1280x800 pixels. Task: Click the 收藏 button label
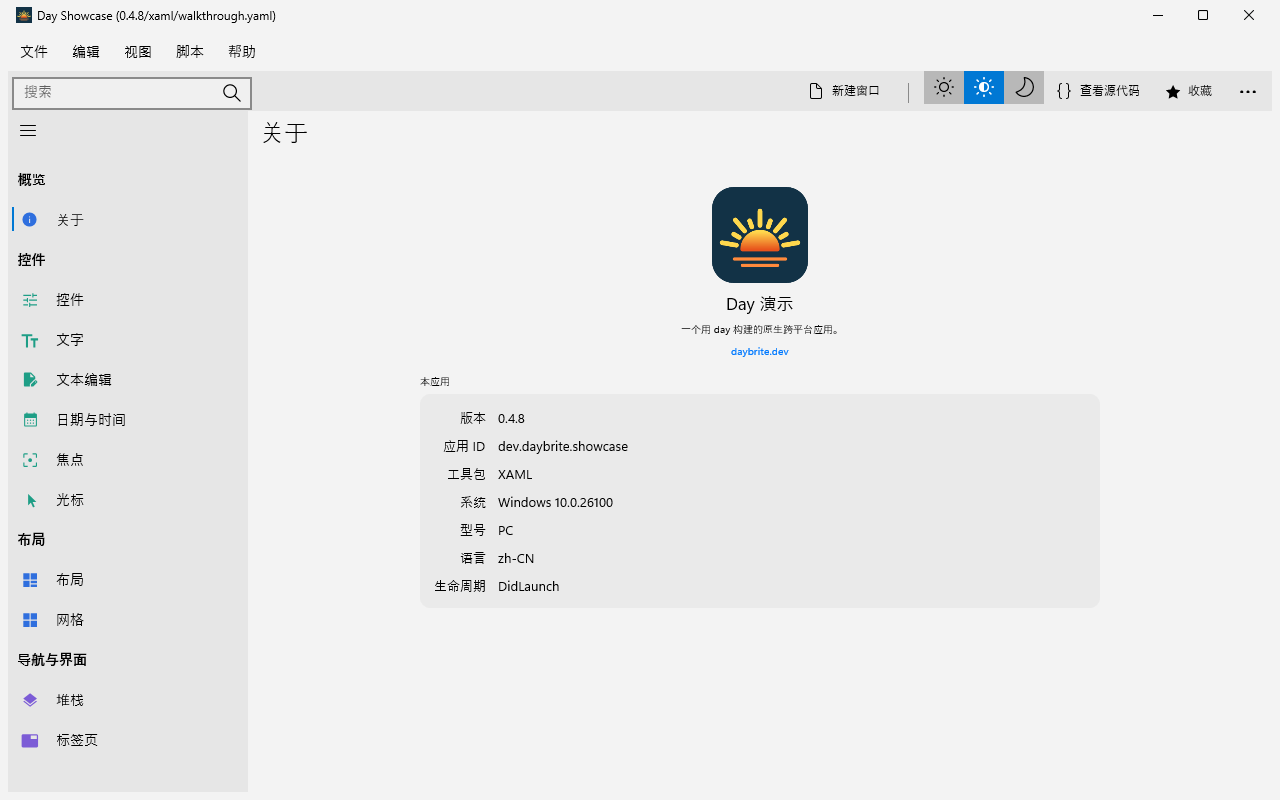click(1200, 91)
